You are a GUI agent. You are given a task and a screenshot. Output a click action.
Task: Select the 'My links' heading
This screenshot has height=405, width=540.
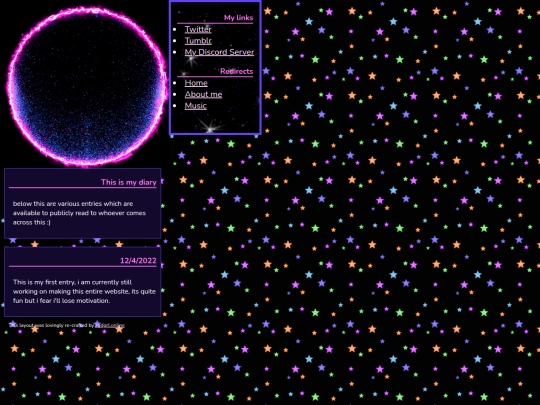238,18
